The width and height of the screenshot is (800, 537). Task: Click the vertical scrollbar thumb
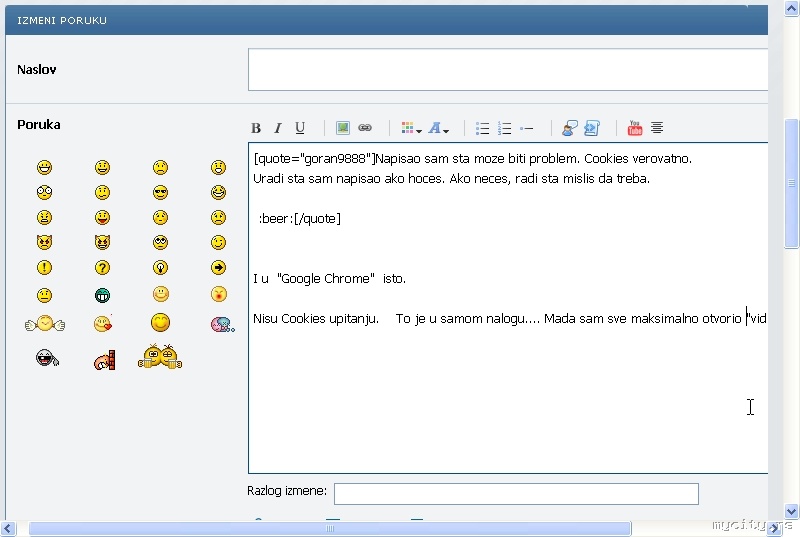[791, 184]
